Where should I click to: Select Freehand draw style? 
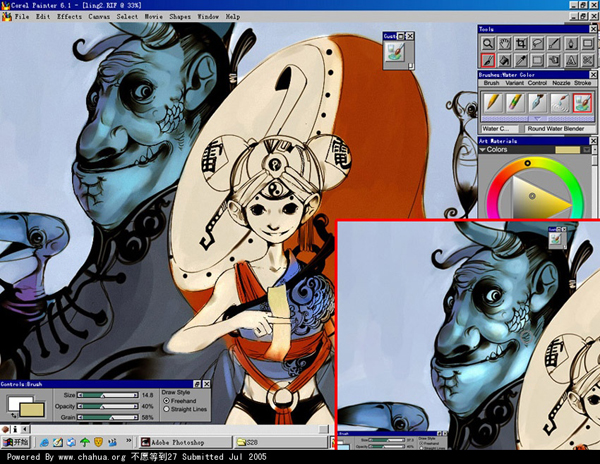click(166, 401)
